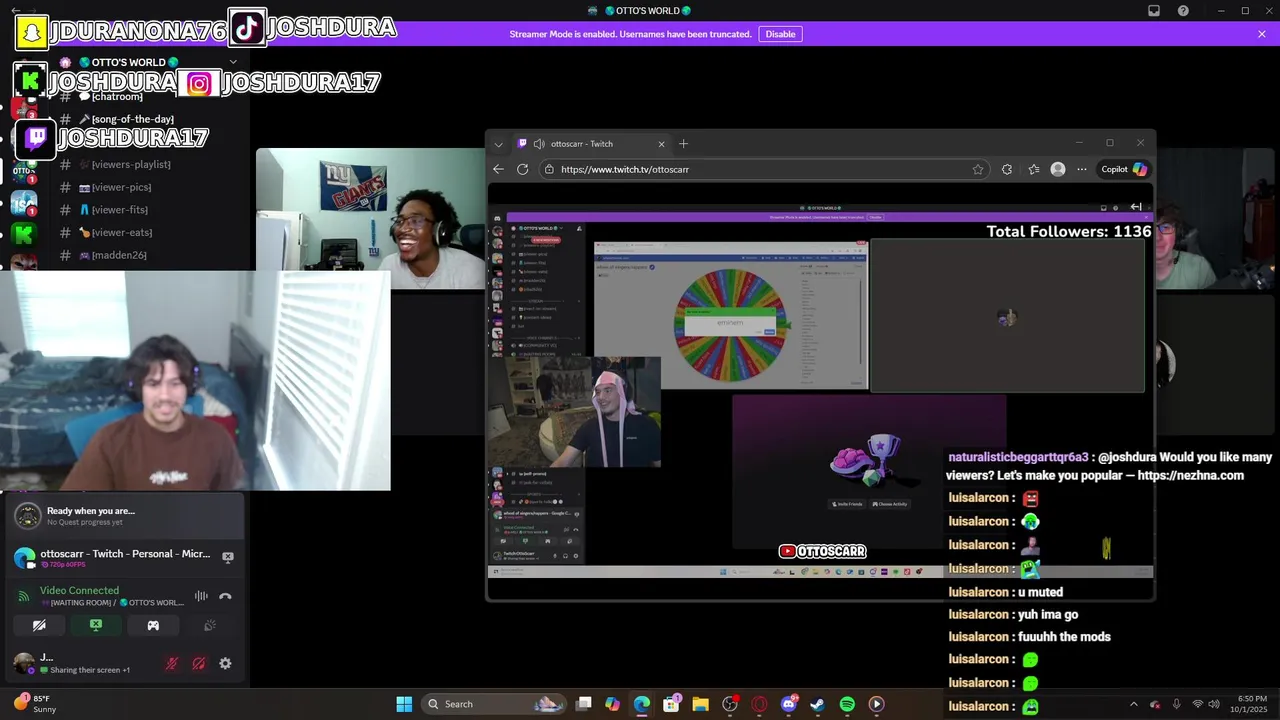This screenshot has width=1280, height=720.
Task: Open the [viewer-fits] channel
Action: [120, 210]
